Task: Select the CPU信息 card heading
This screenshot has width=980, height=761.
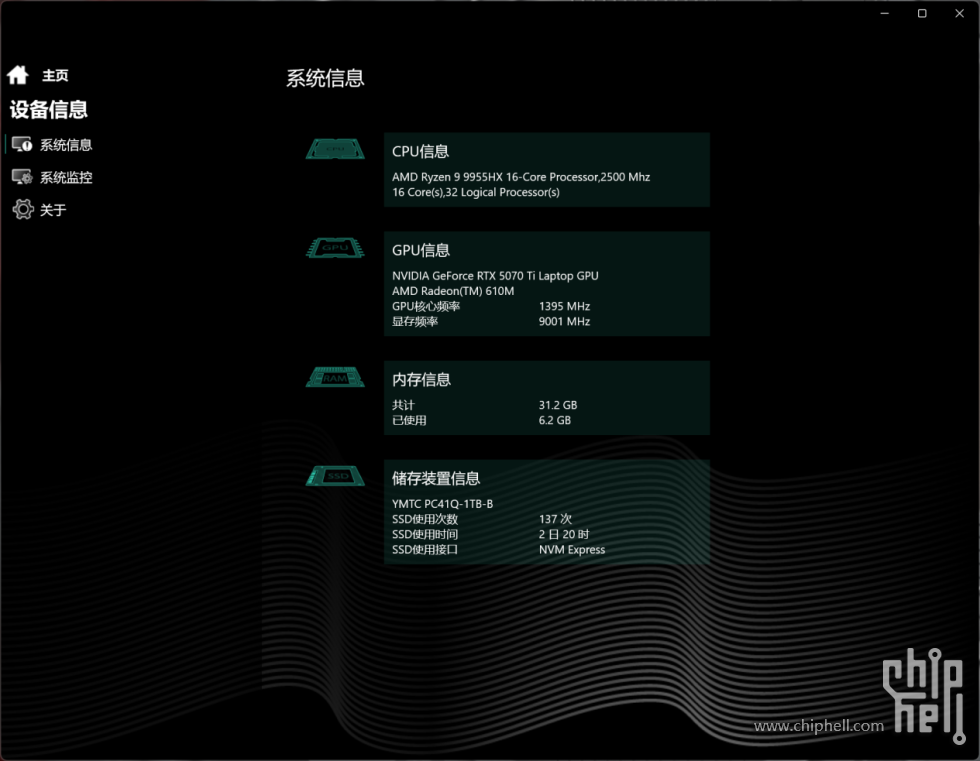Action: 420,151
